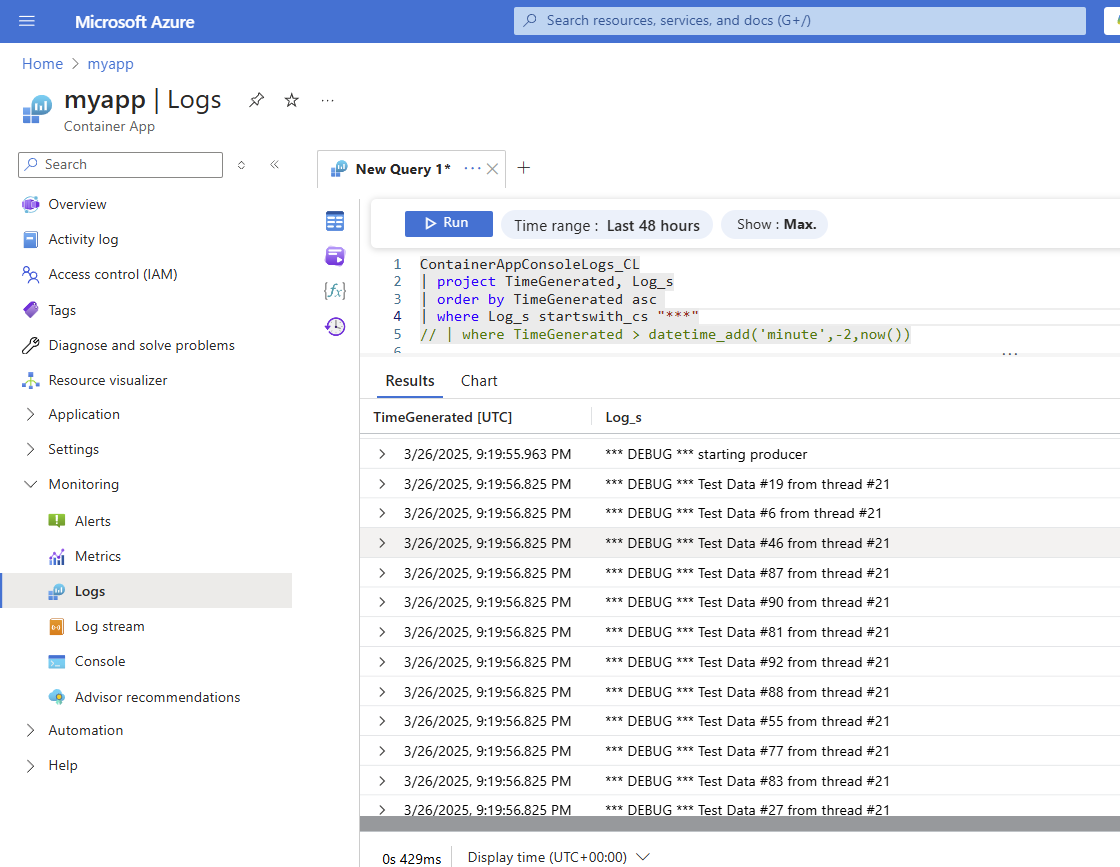Run the query
This screenshot has height=867, width=1120.
point(449,224)
